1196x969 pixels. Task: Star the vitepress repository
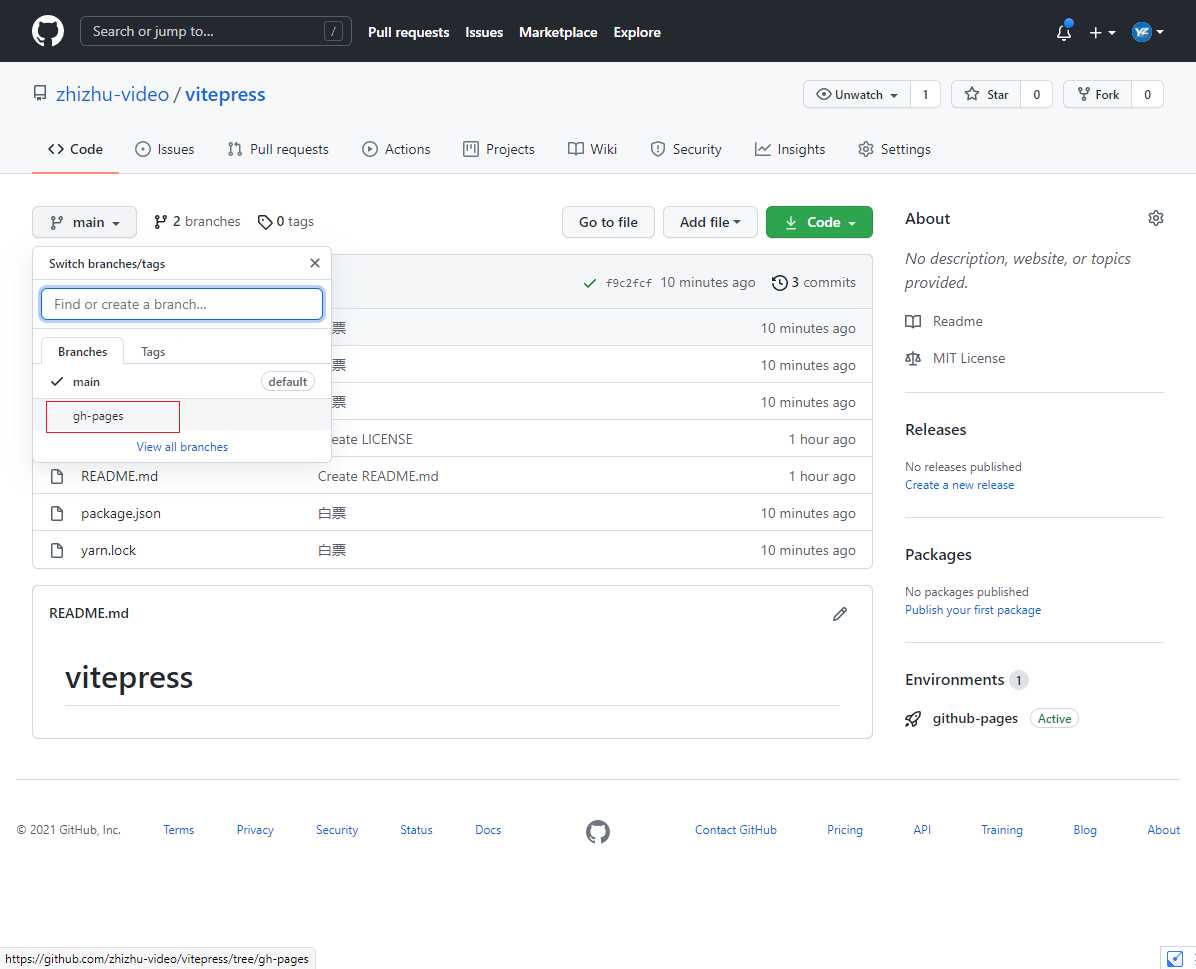tap(986, 95)
